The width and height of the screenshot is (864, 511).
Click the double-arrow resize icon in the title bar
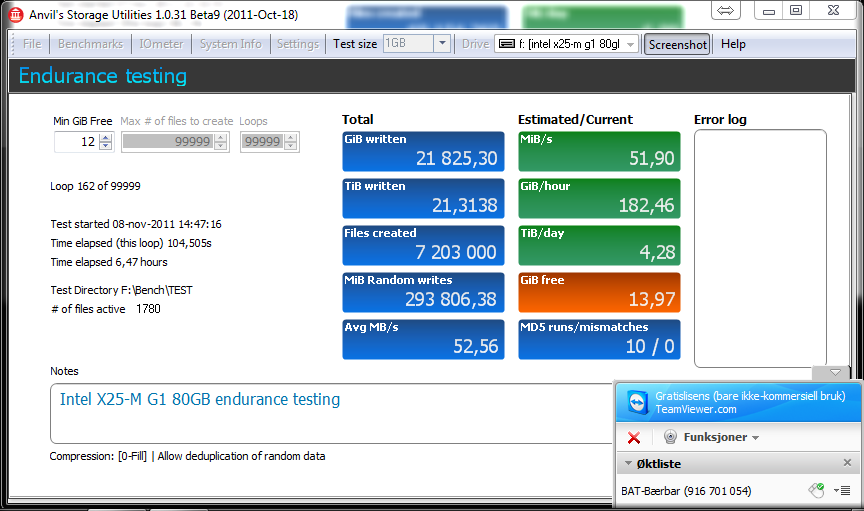click(x=726, y=10)
